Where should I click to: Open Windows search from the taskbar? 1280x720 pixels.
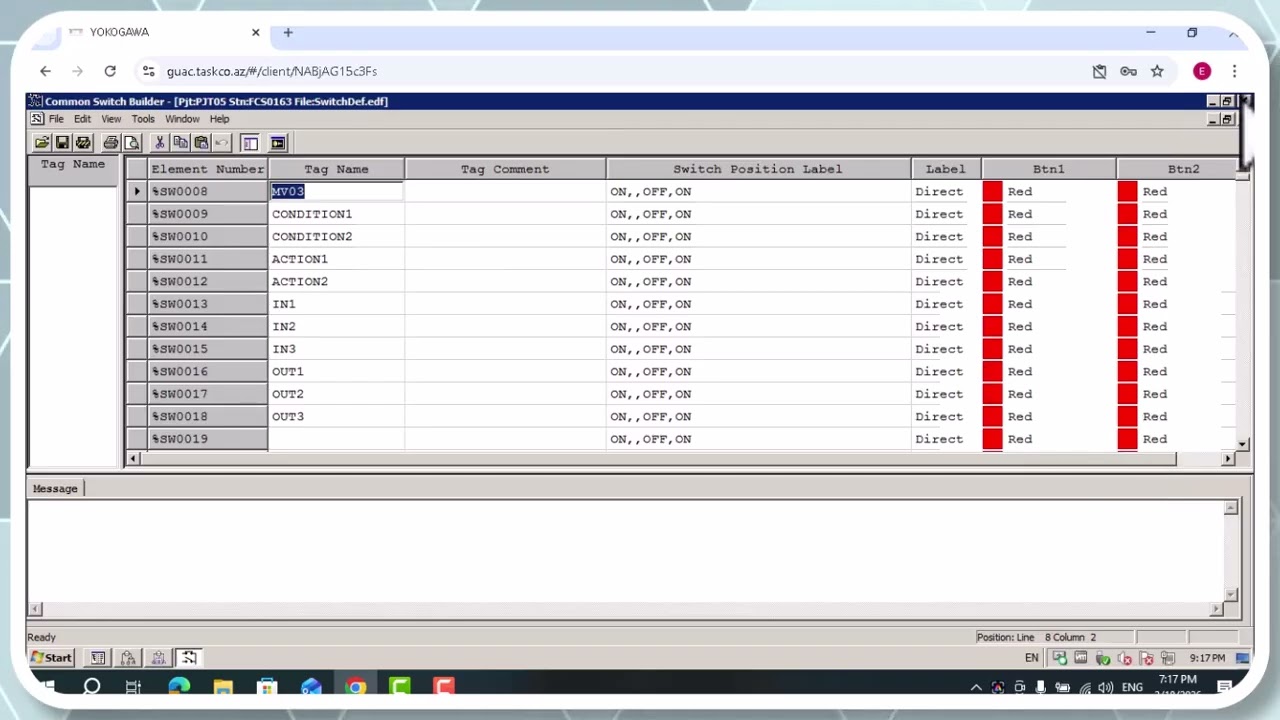click(92, 687)
